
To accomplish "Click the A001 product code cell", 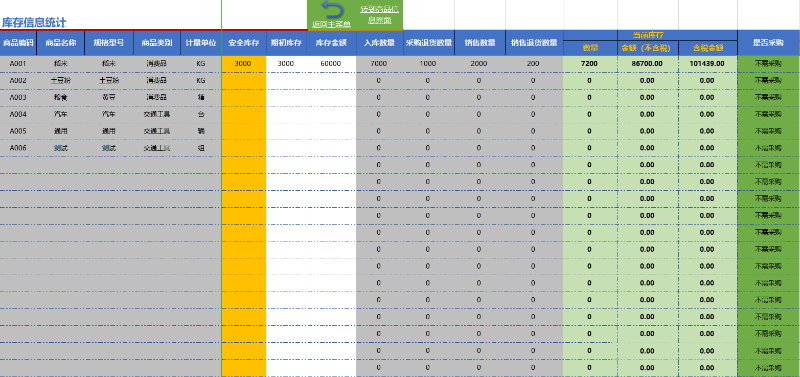I will pyautogui.click(x=18, y=64).
